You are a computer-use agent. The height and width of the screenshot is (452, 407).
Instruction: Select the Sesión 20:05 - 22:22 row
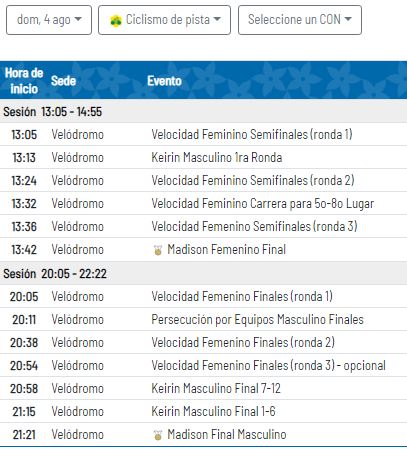(x=203, y=273)
